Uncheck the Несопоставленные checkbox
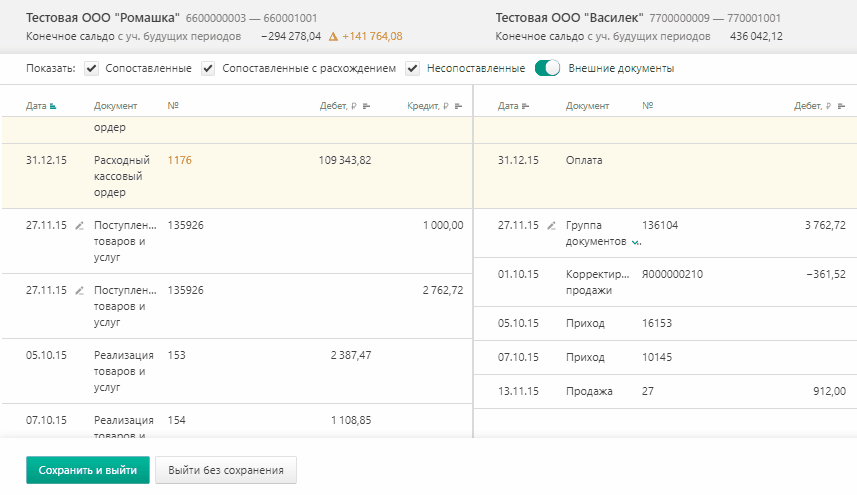 (x=412, y=69)
